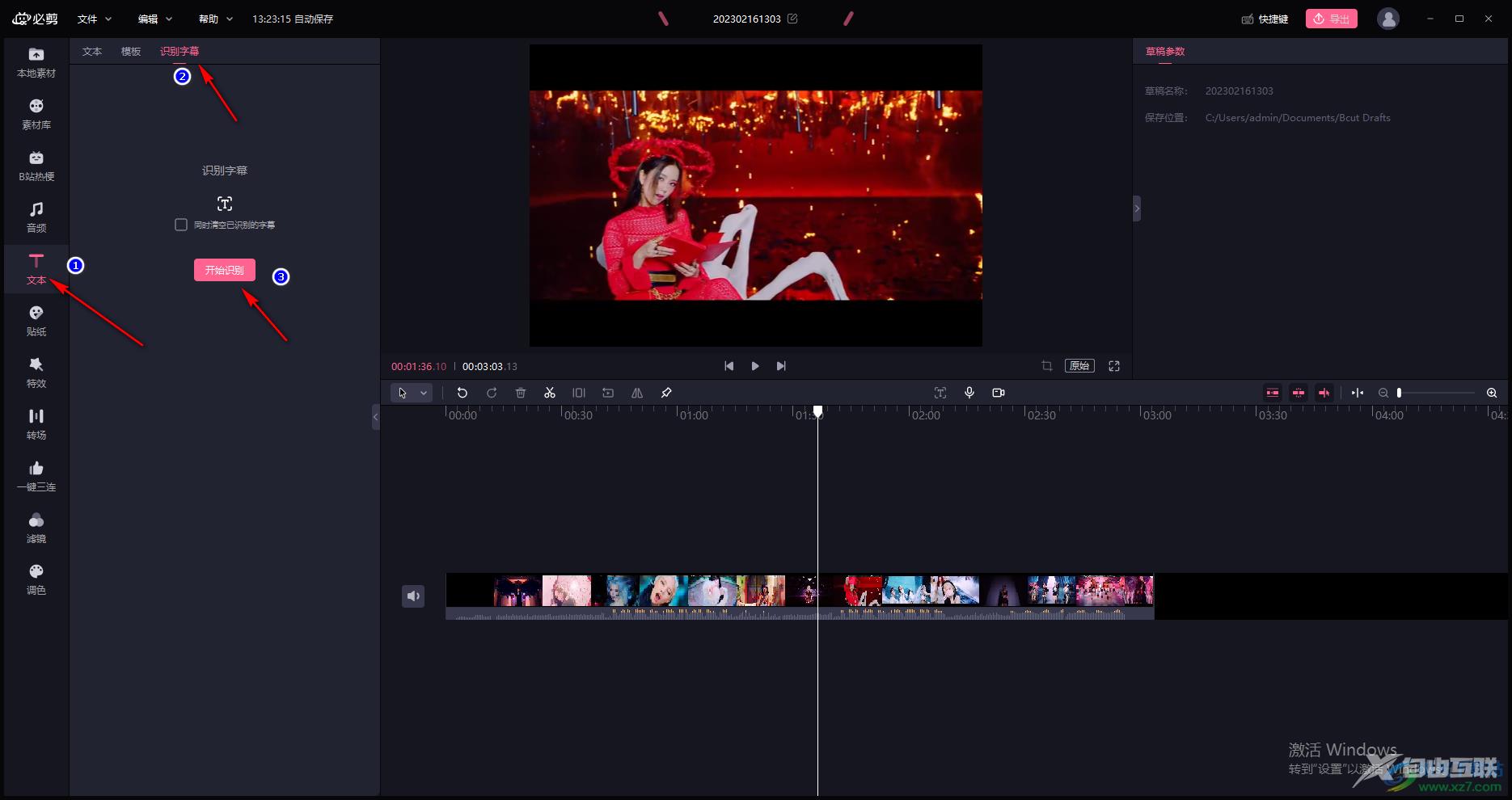Redo the timeline action
Image resolution: width=1512 pixels, height=800 pixels.
click(492, 393)
